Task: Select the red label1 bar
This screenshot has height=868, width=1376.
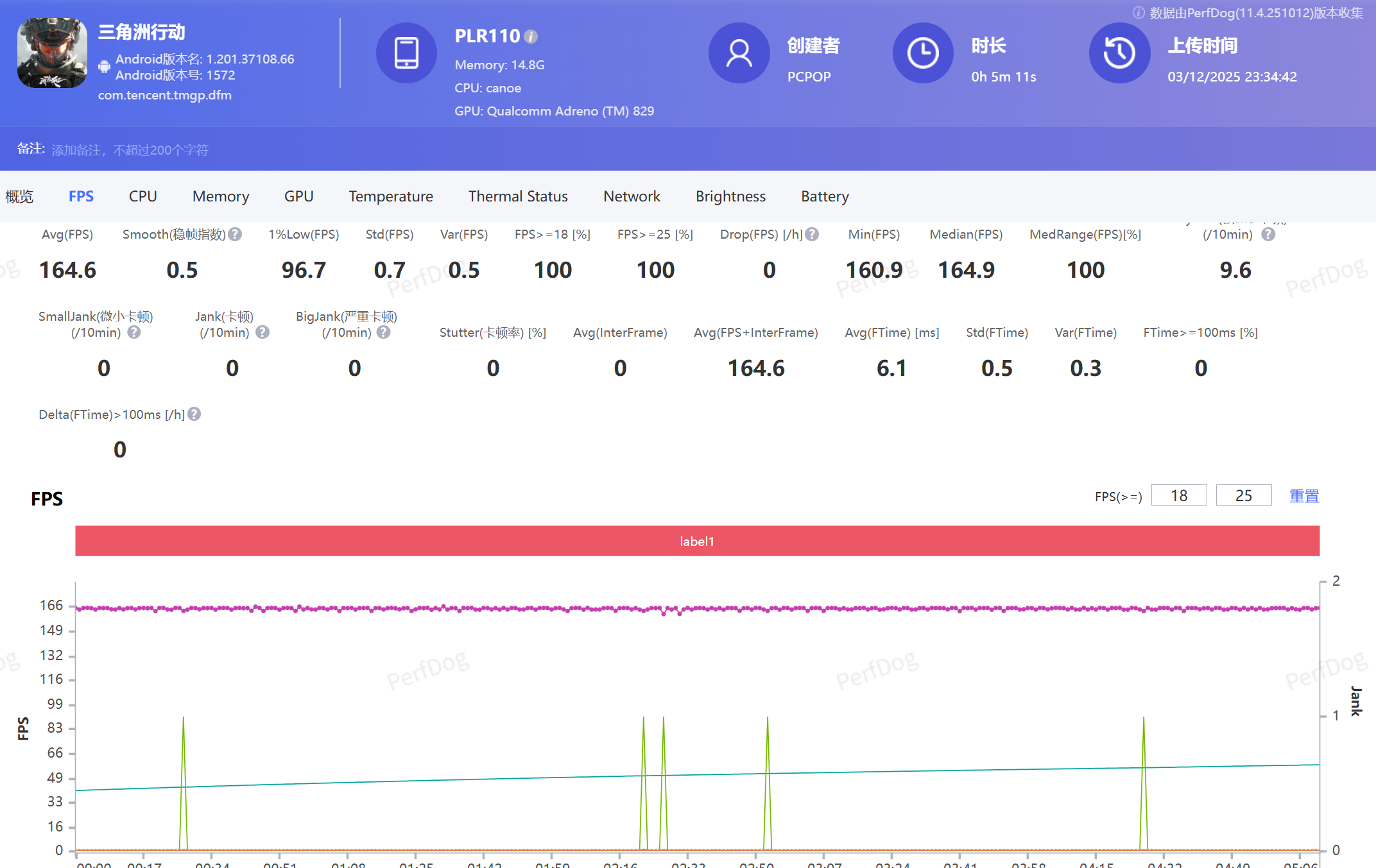Action: [697, 541]
